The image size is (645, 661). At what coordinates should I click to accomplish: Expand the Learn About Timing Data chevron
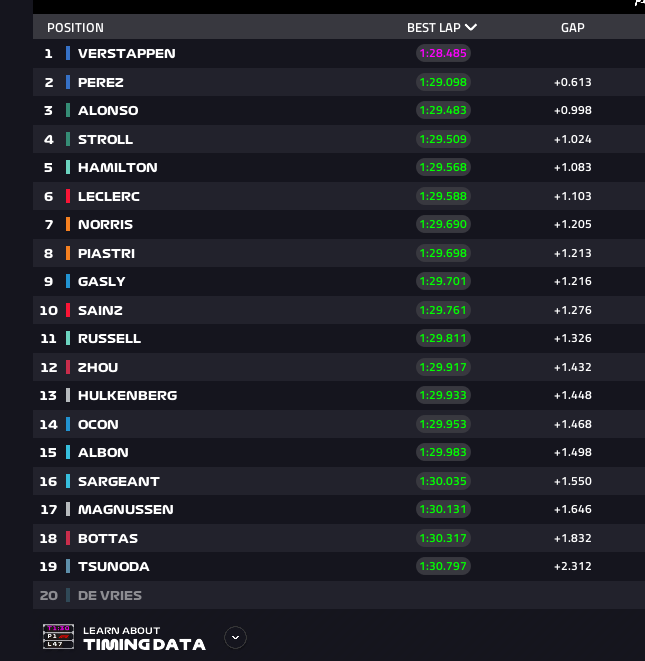click(x=235, y=637)
